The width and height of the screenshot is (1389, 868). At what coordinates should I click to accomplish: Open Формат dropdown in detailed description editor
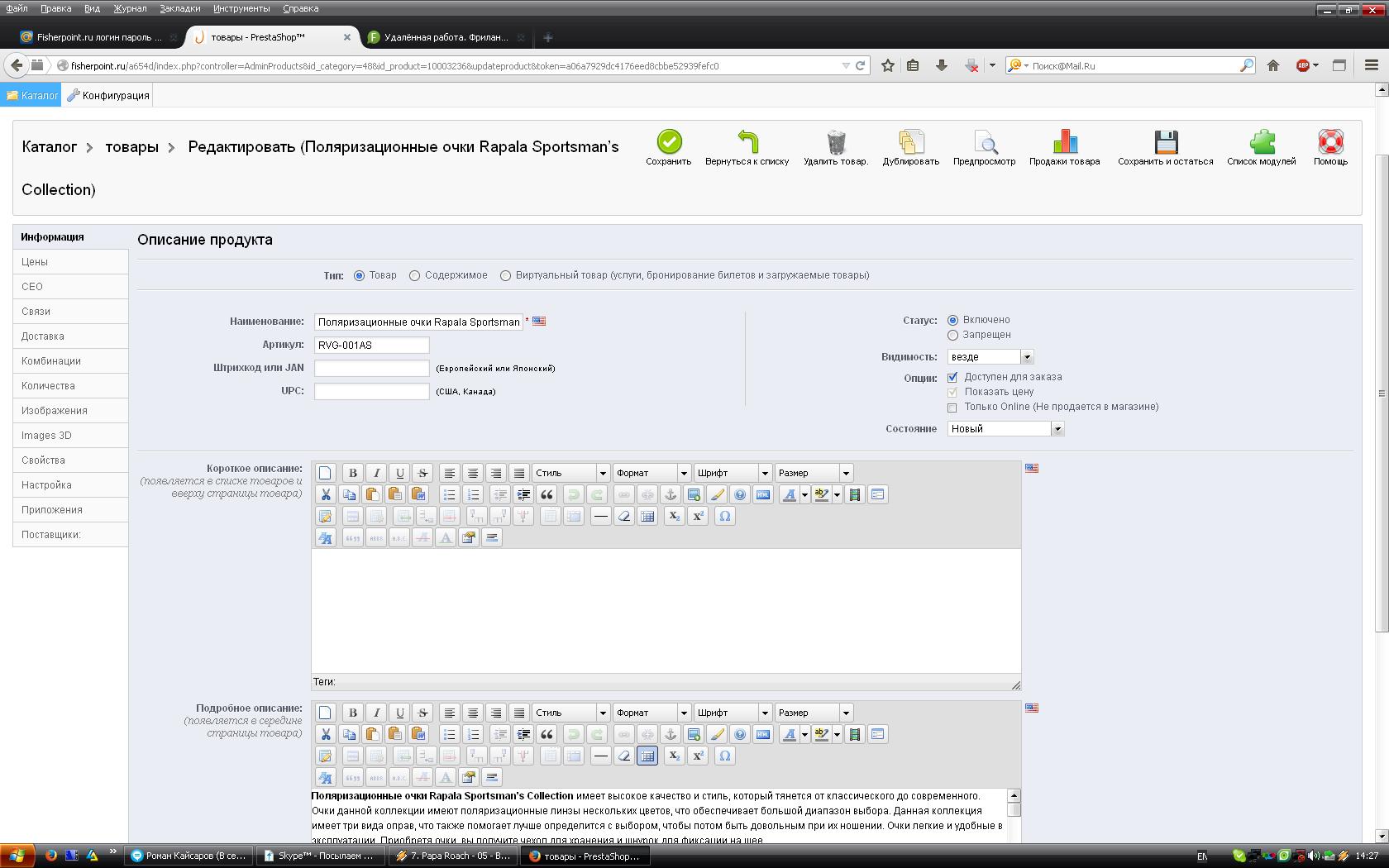[x=652, y=713]
